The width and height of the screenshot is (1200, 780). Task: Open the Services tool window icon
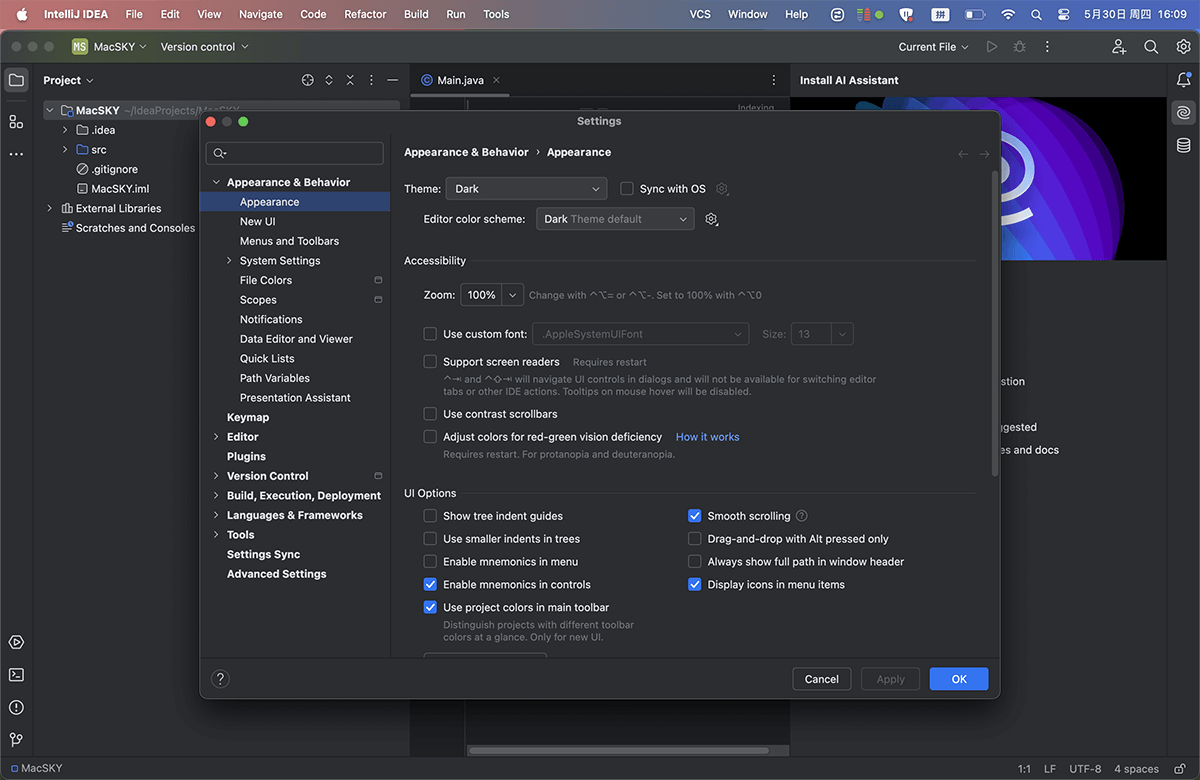pos(16,642)
